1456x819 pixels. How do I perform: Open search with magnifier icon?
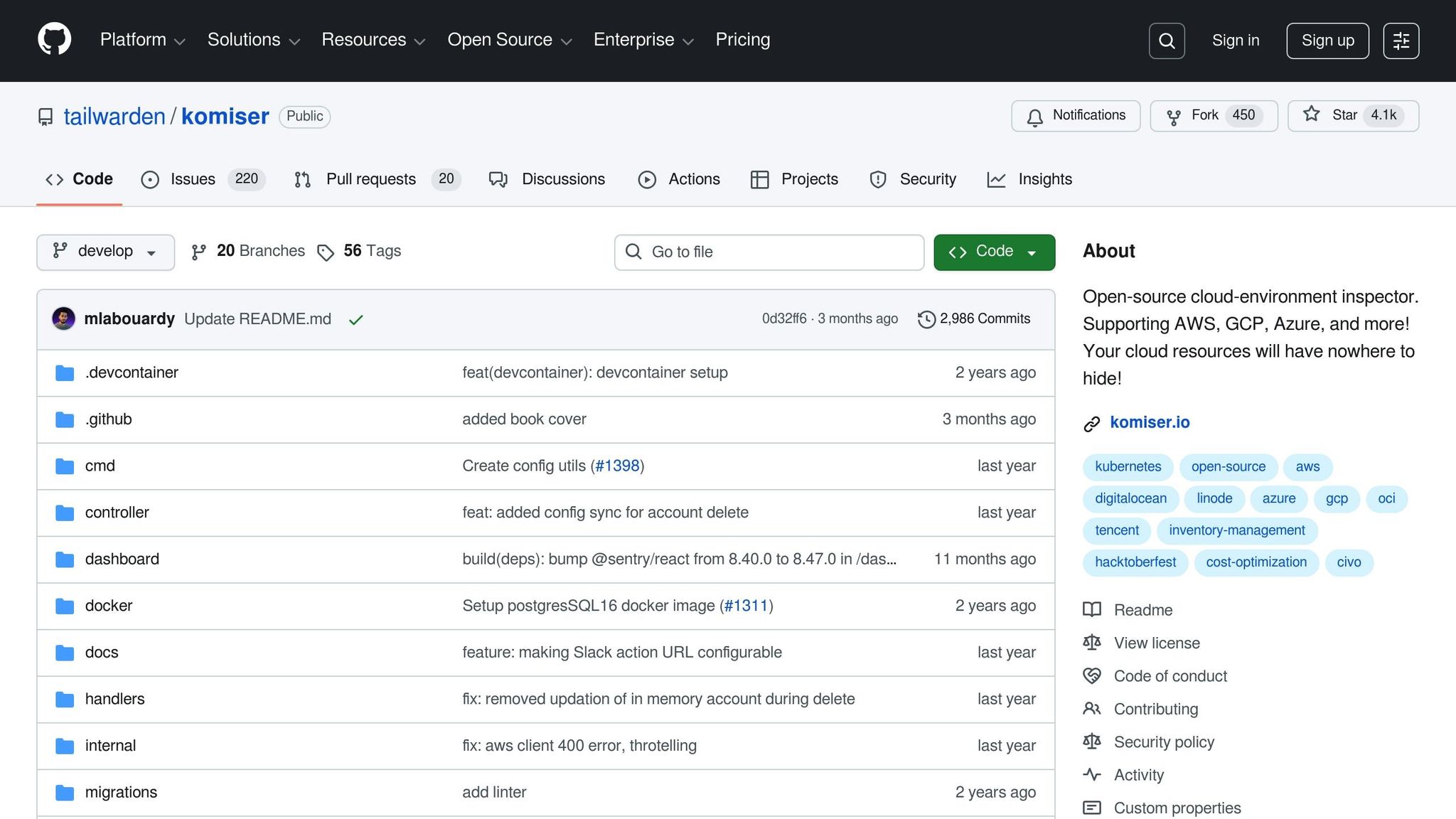coord(1167,41)
